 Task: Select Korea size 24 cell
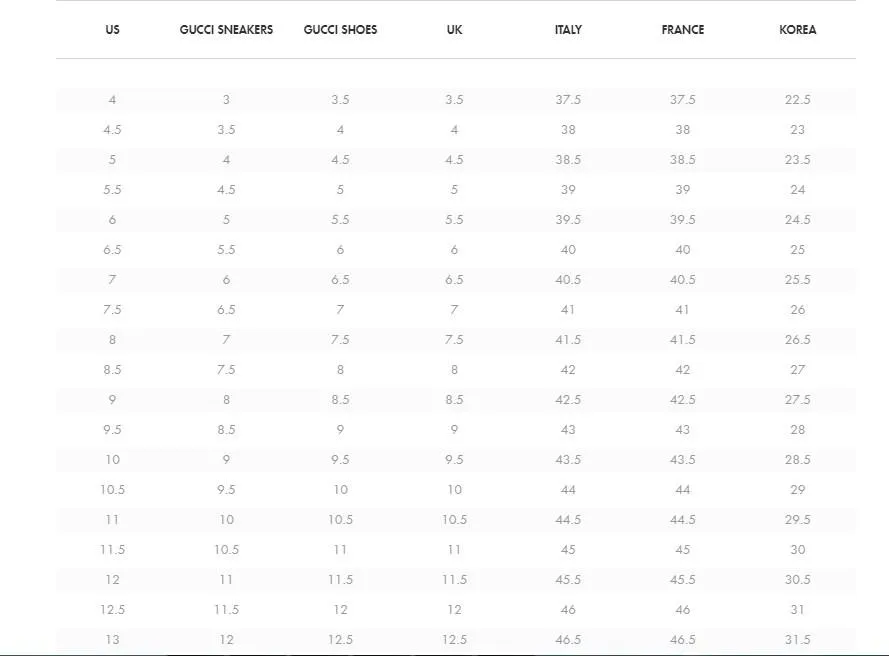[797, 189]
